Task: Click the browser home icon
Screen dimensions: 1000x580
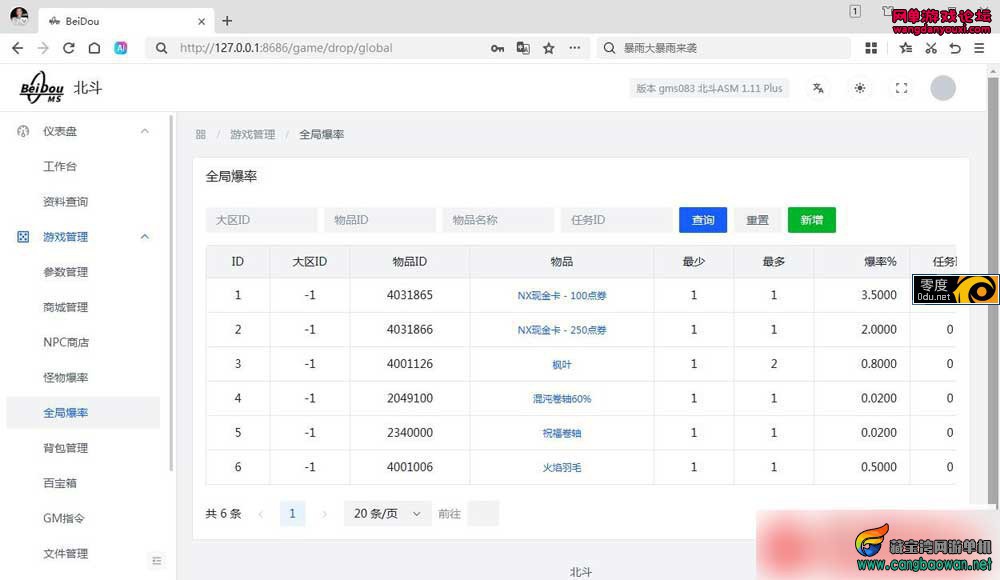Action: pyautogui.click(x=94, y=48)
